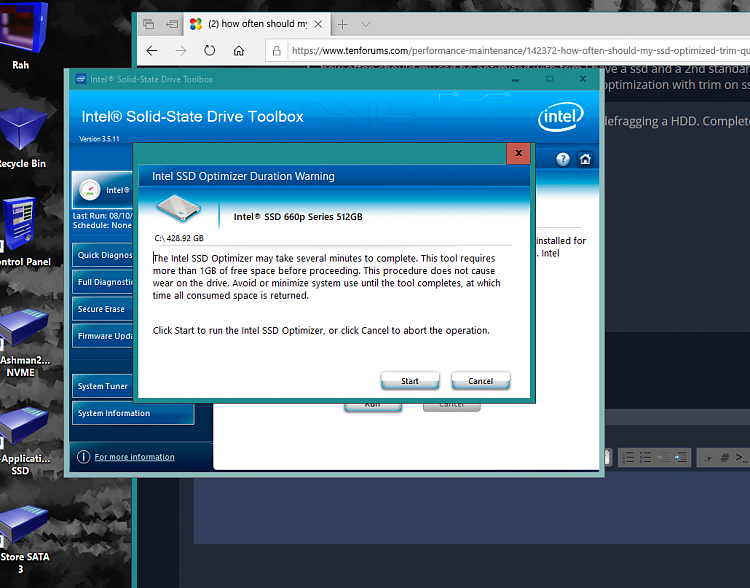The height and width of the screenshot is (588, 750).
Task: Click the 'Intel® SSD 660p Series 512GB' drive name
Action: click(x=298, y=217)
